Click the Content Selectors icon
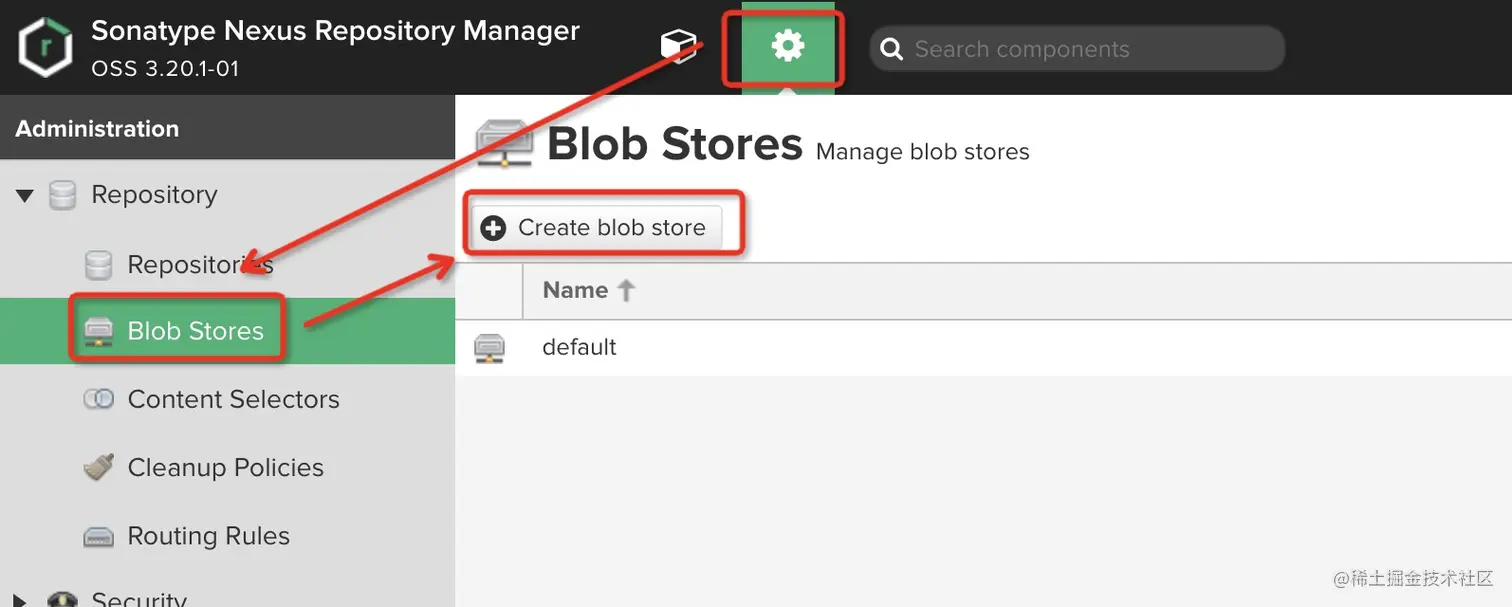This screenshot has width=1512, height=607. [x=98, y=399]
